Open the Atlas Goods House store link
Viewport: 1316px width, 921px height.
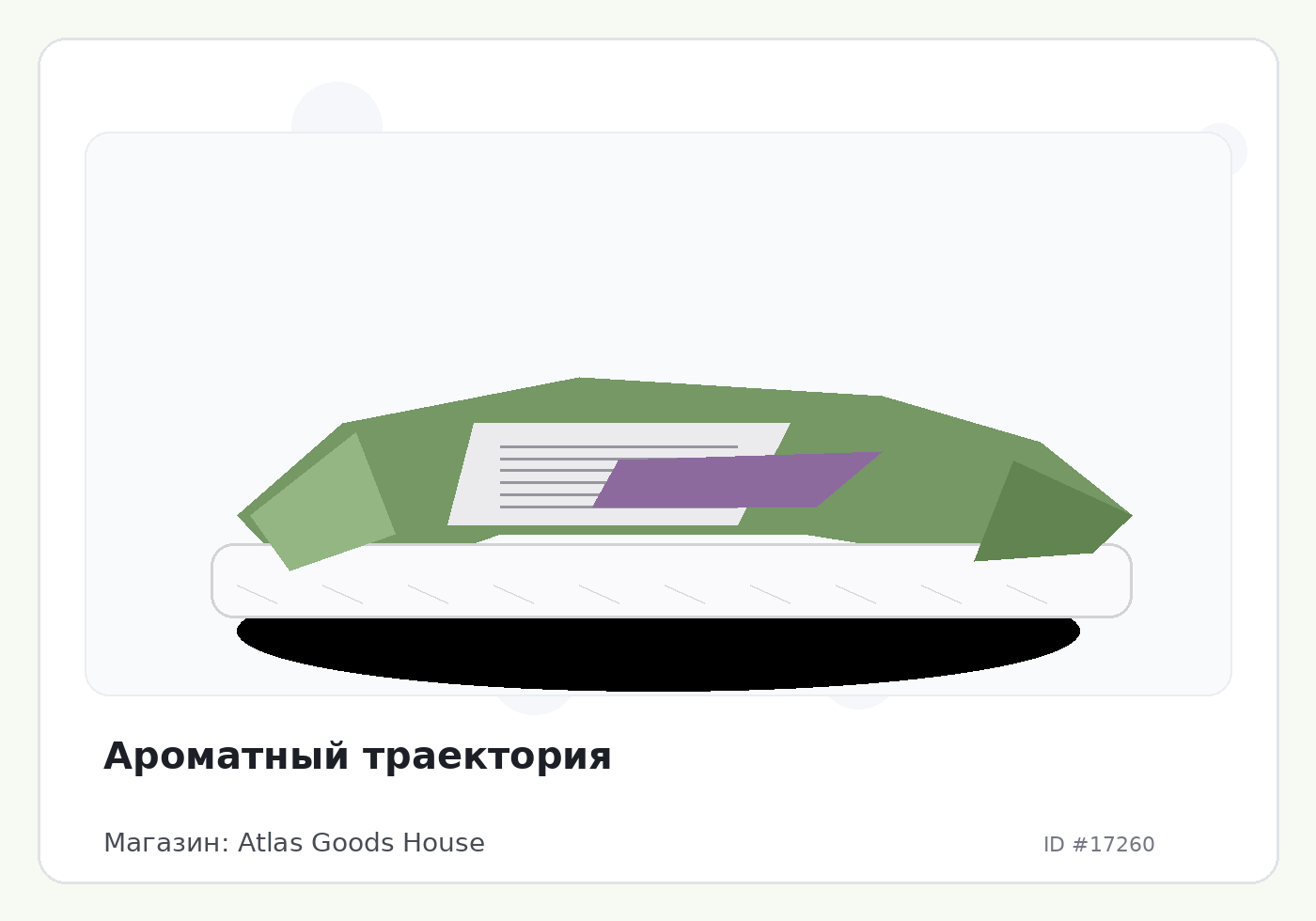click(361, 843)
